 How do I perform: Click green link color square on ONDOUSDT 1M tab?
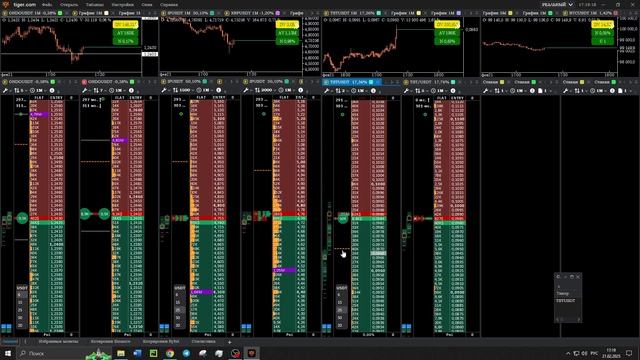pos(60,13)
